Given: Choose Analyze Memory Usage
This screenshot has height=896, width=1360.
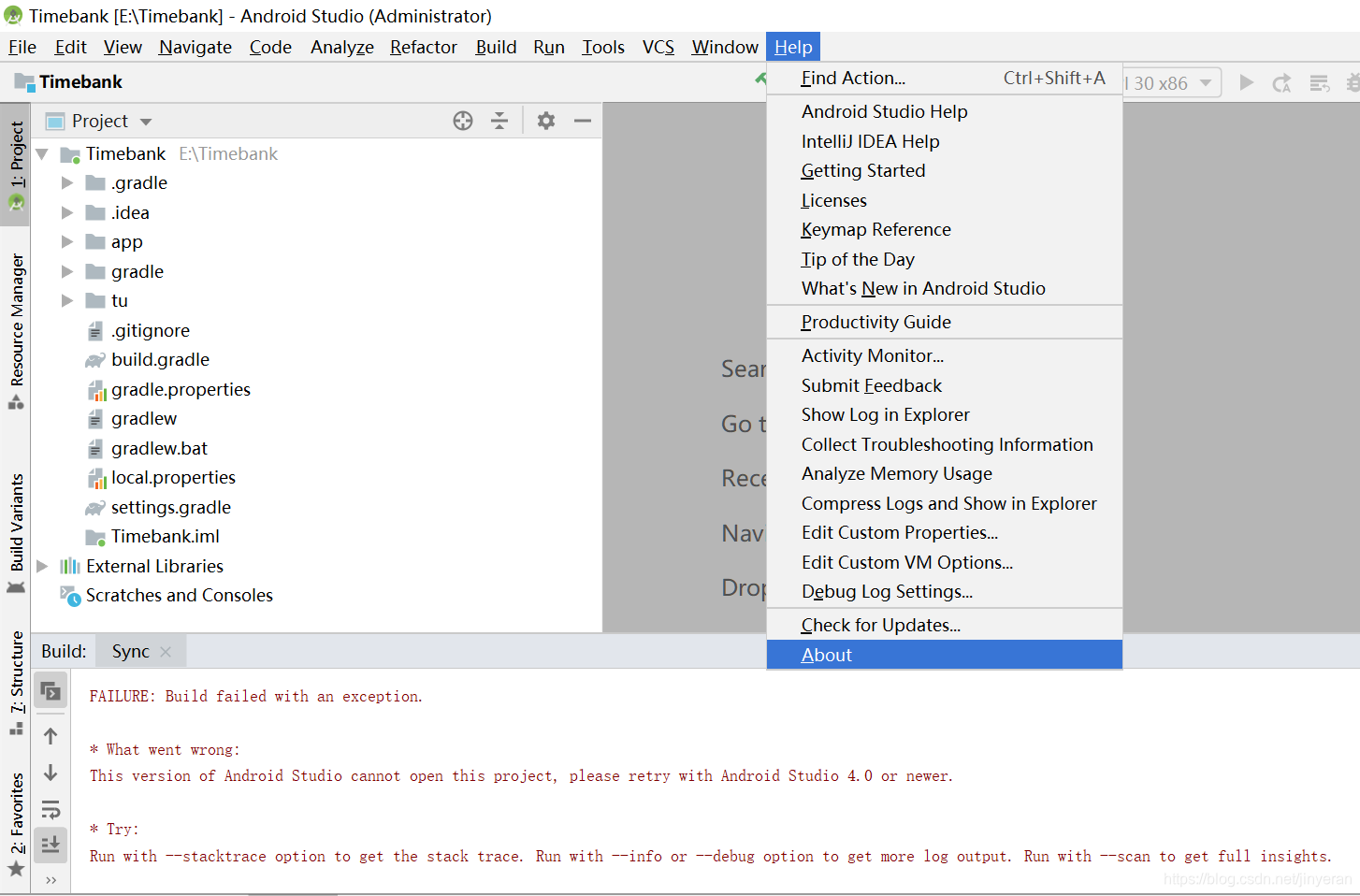Looking at the screenshot, I should 945,473.
